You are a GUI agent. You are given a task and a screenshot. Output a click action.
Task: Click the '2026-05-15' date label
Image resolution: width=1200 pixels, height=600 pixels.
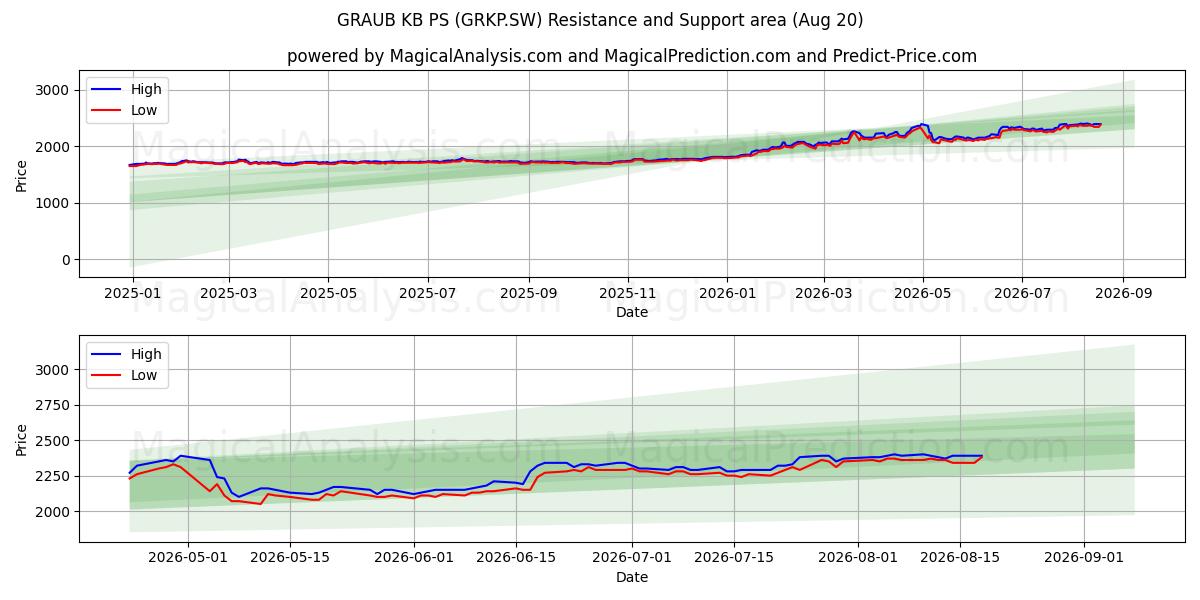[290, 558]
